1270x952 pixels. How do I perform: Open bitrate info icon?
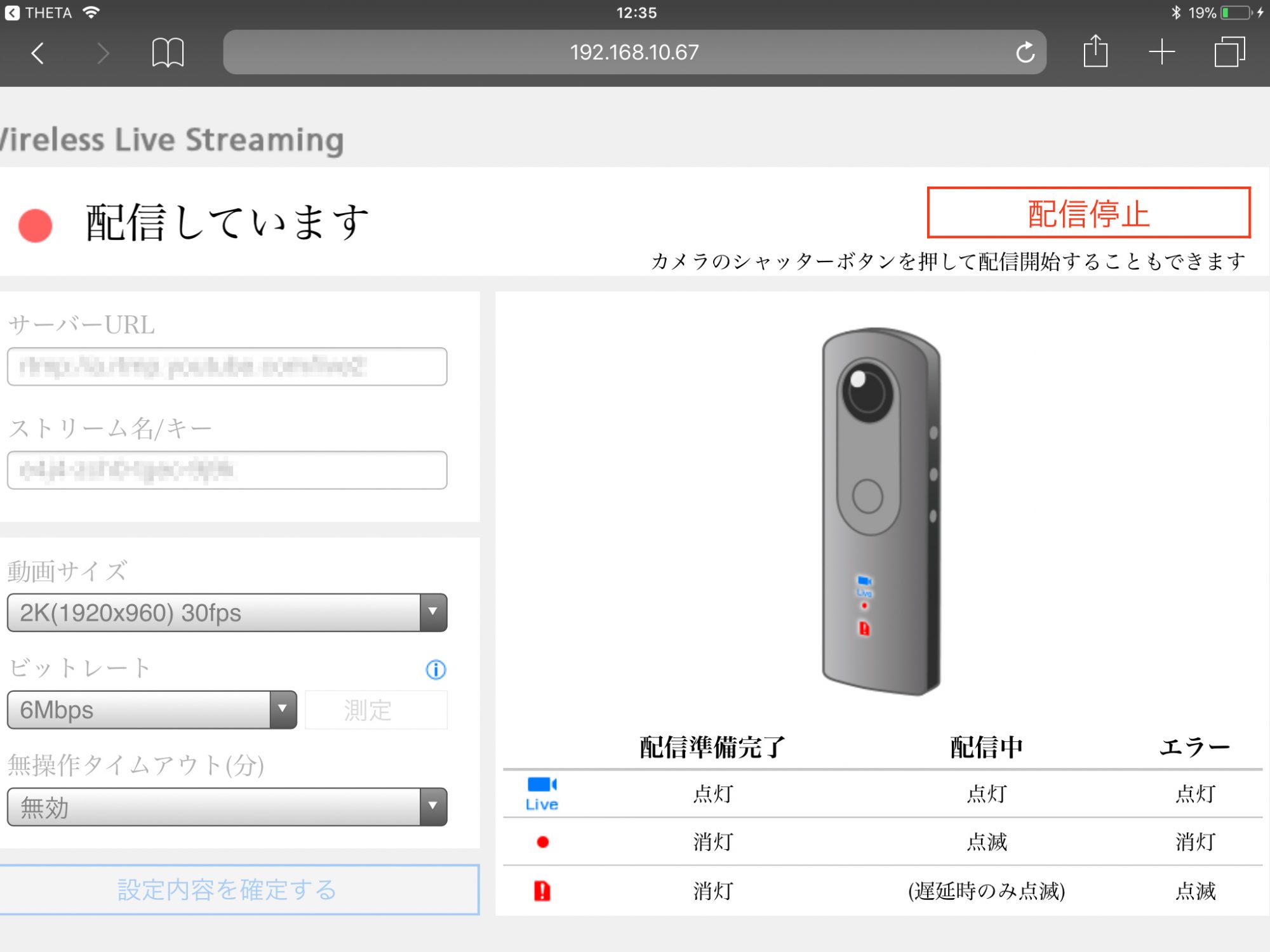(436, 670)
